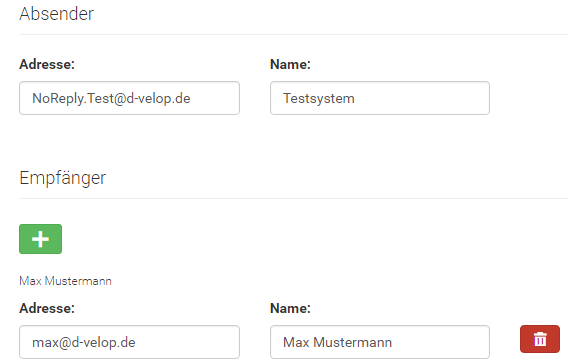This screenshot has width=568, height=363.
Task: Click the Name label under Absender
Action: point(290,64)
